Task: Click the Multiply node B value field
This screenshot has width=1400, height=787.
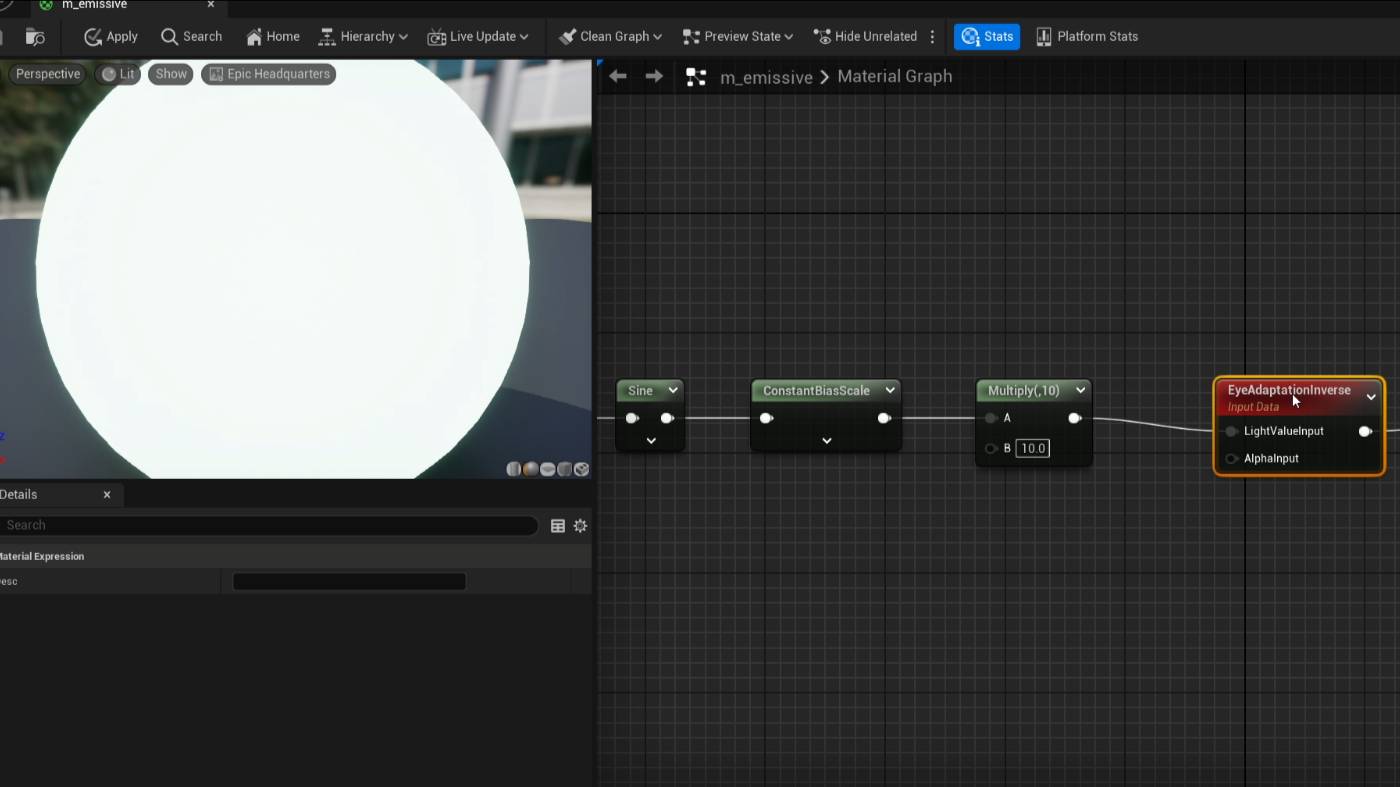Action: tap(1032, 449)
